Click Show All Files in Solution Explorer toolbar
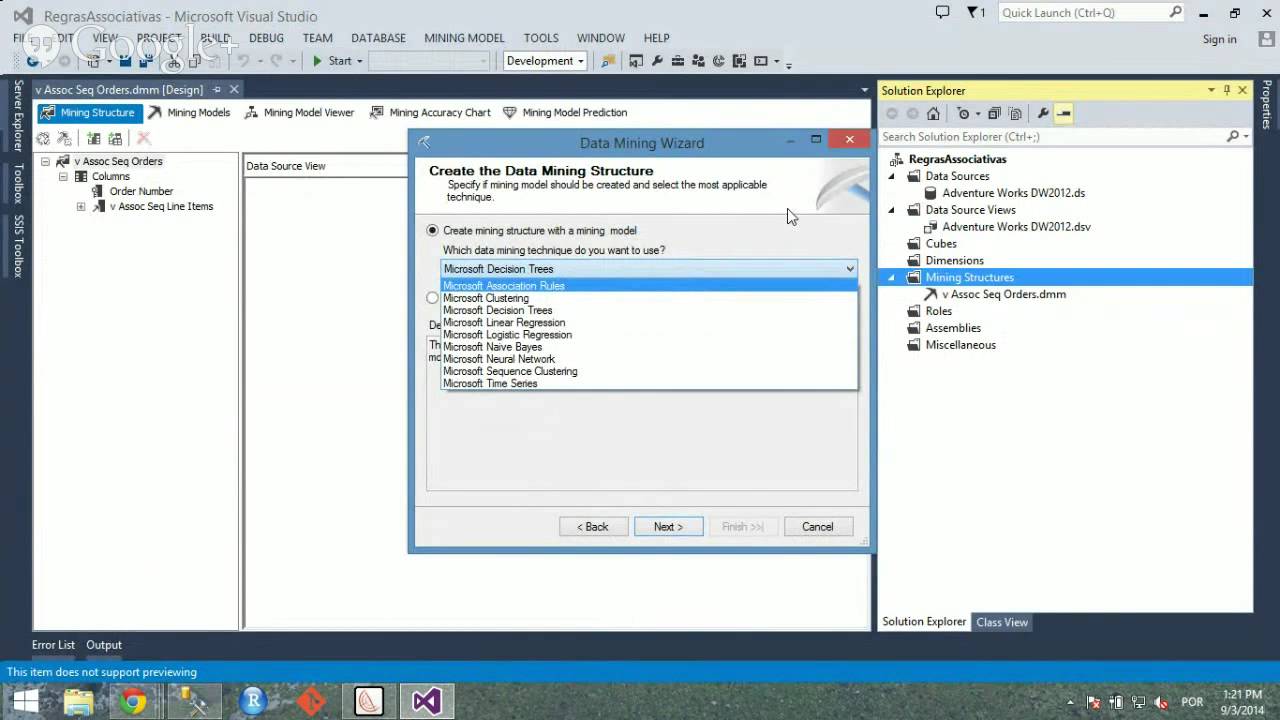1280x720 pixels. click(1015, 114)
